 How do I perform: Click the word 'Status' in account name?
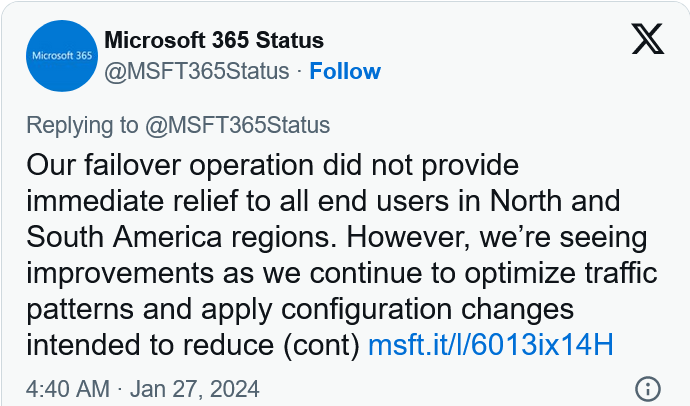[x=290, y=40]
